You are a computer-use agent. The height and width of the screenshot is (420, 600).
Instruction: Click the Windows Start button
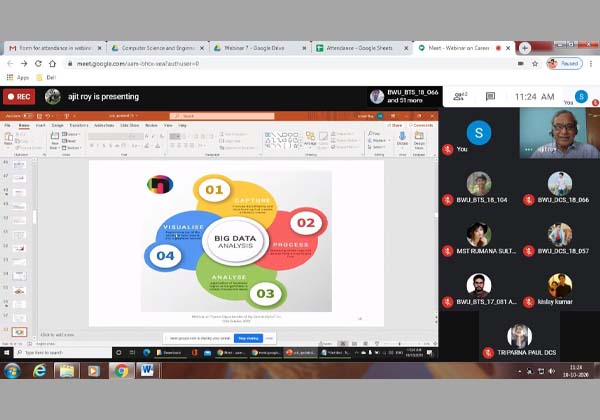pyautogui.click(x=12, y=370)
